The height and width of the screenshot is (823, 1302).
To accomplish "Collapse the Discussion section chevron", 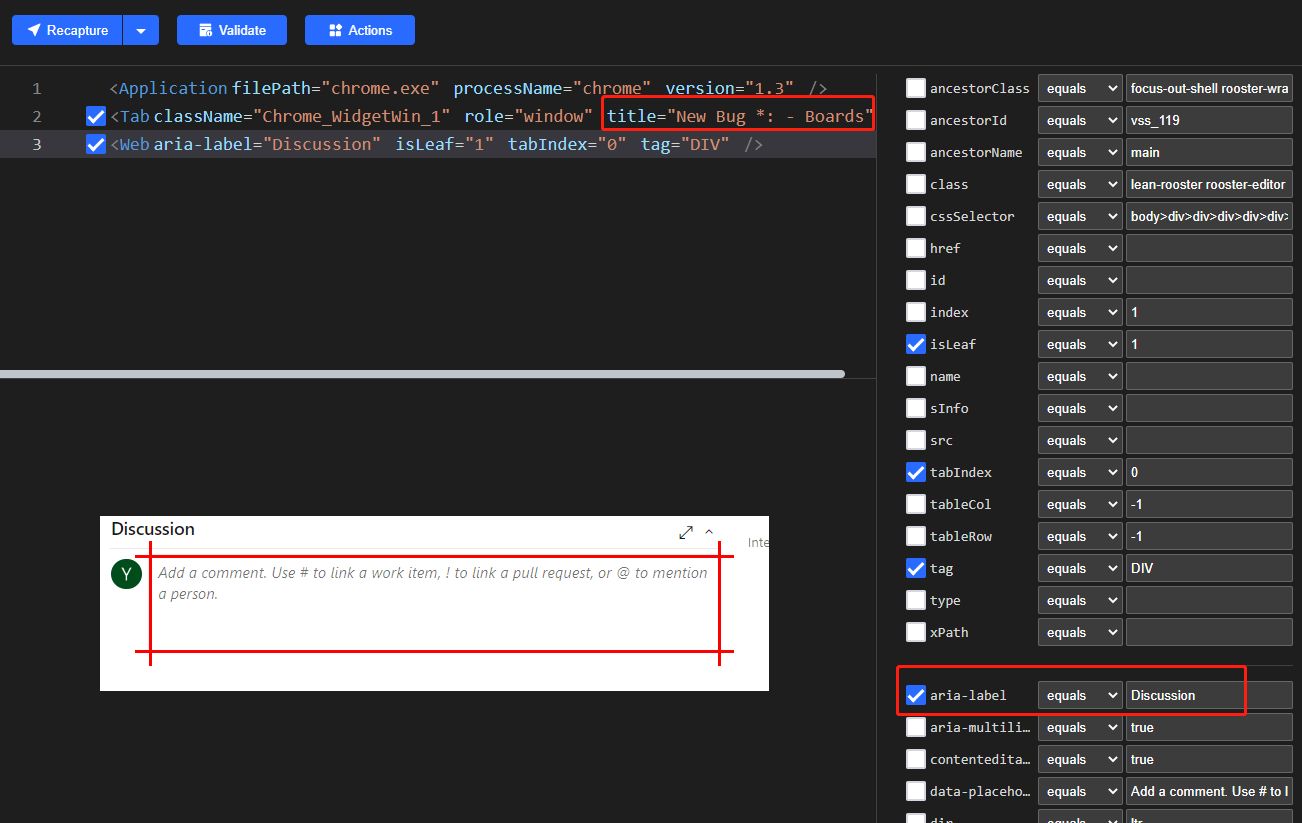I will coord(709,533).
